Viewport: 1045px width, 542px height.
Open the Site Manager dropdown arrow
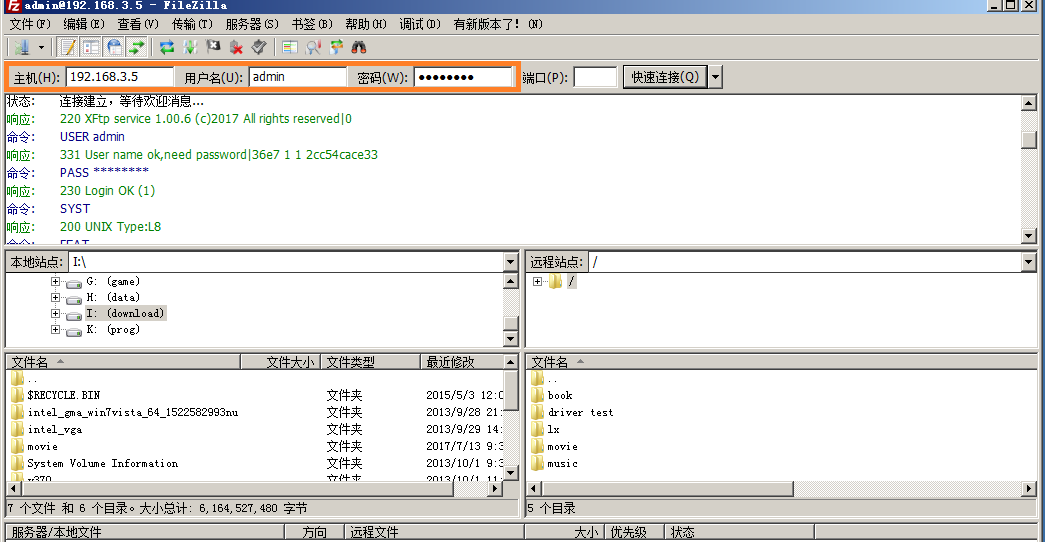pyautogui.click(x=41, y=47)
